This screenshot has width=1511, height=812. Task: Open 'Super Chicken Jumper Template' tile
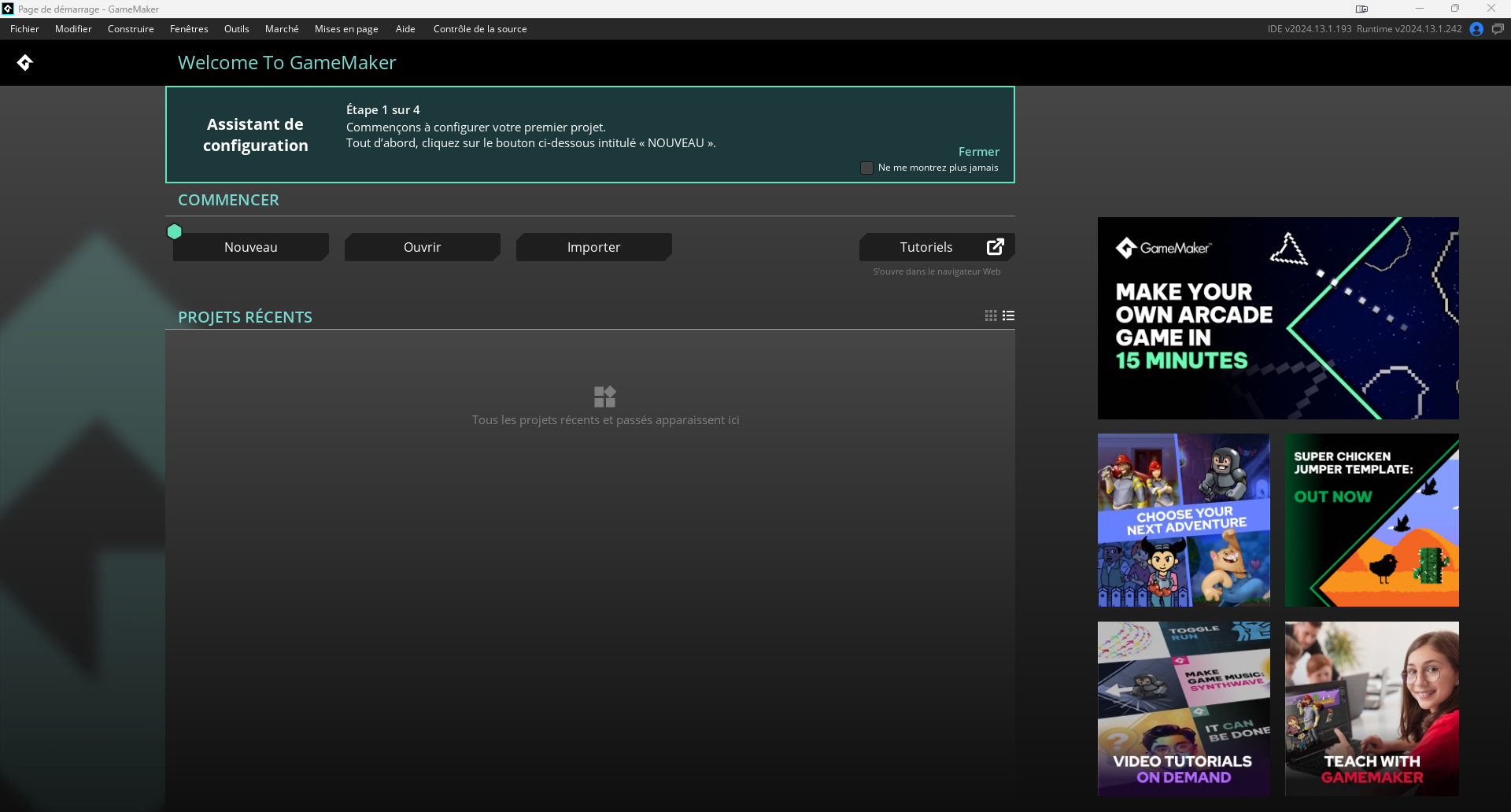[x=1372, y=520]
